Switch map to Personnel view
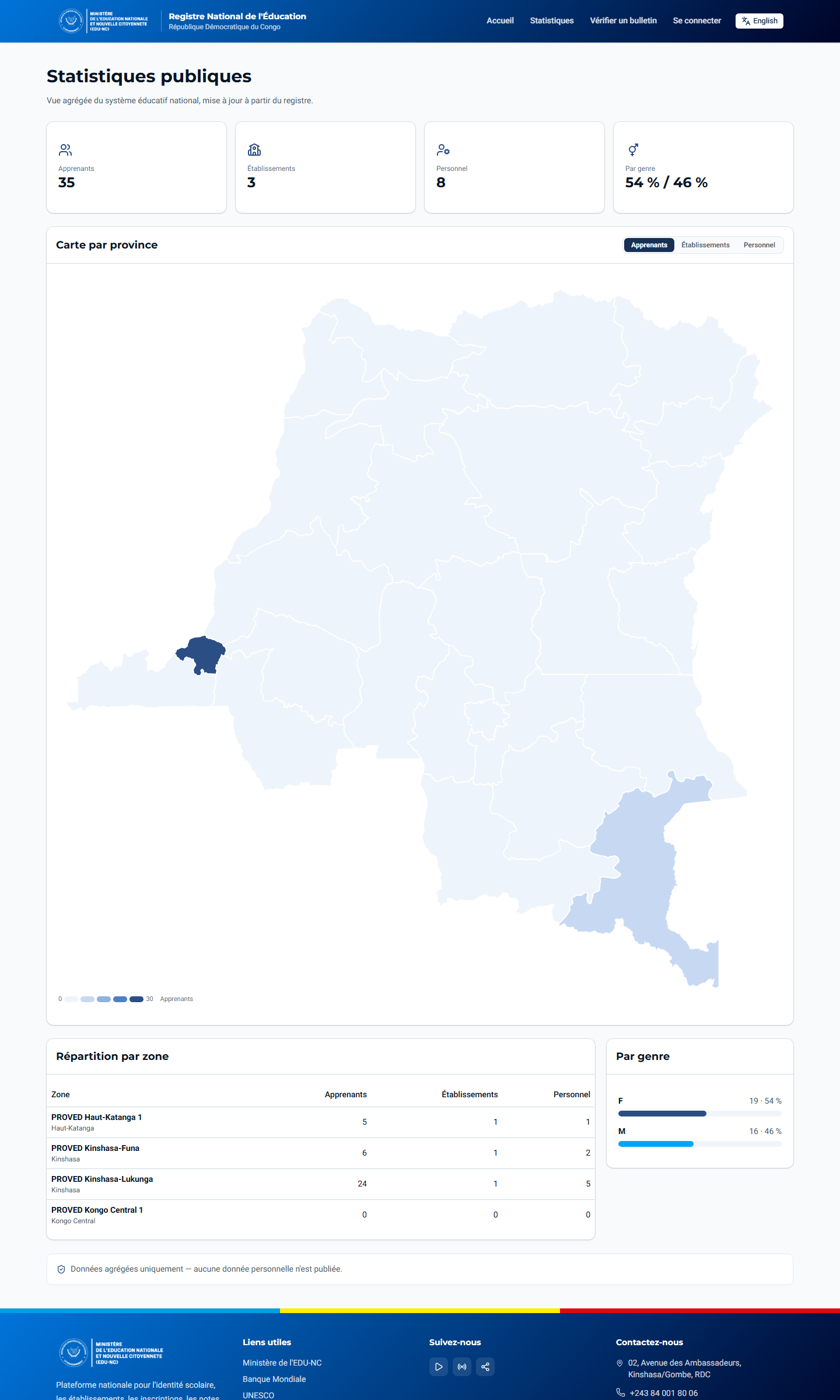Viewport: 840px width, 1400px height. click(759, 245)
